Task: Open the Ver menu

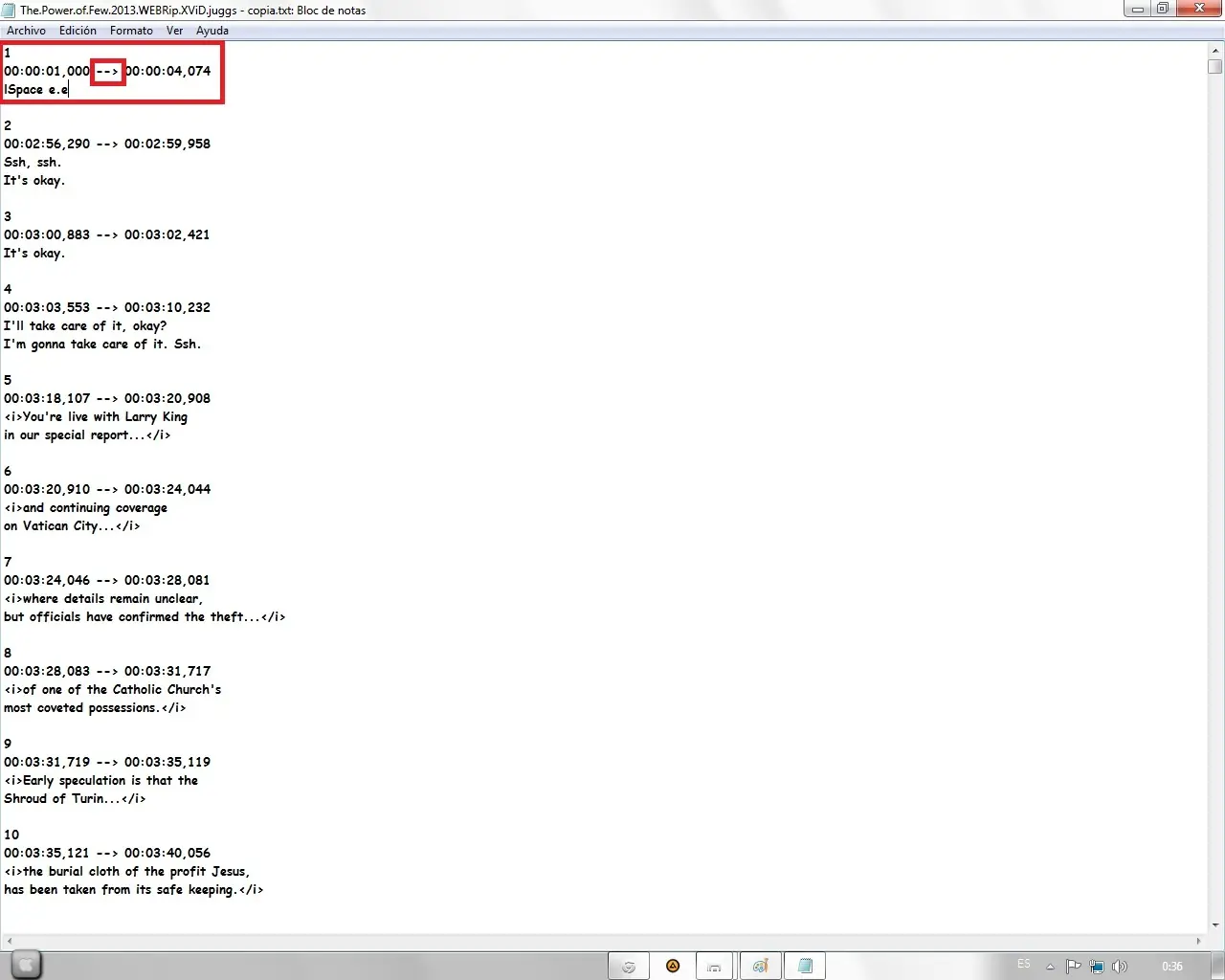Action: pos(174,31)
